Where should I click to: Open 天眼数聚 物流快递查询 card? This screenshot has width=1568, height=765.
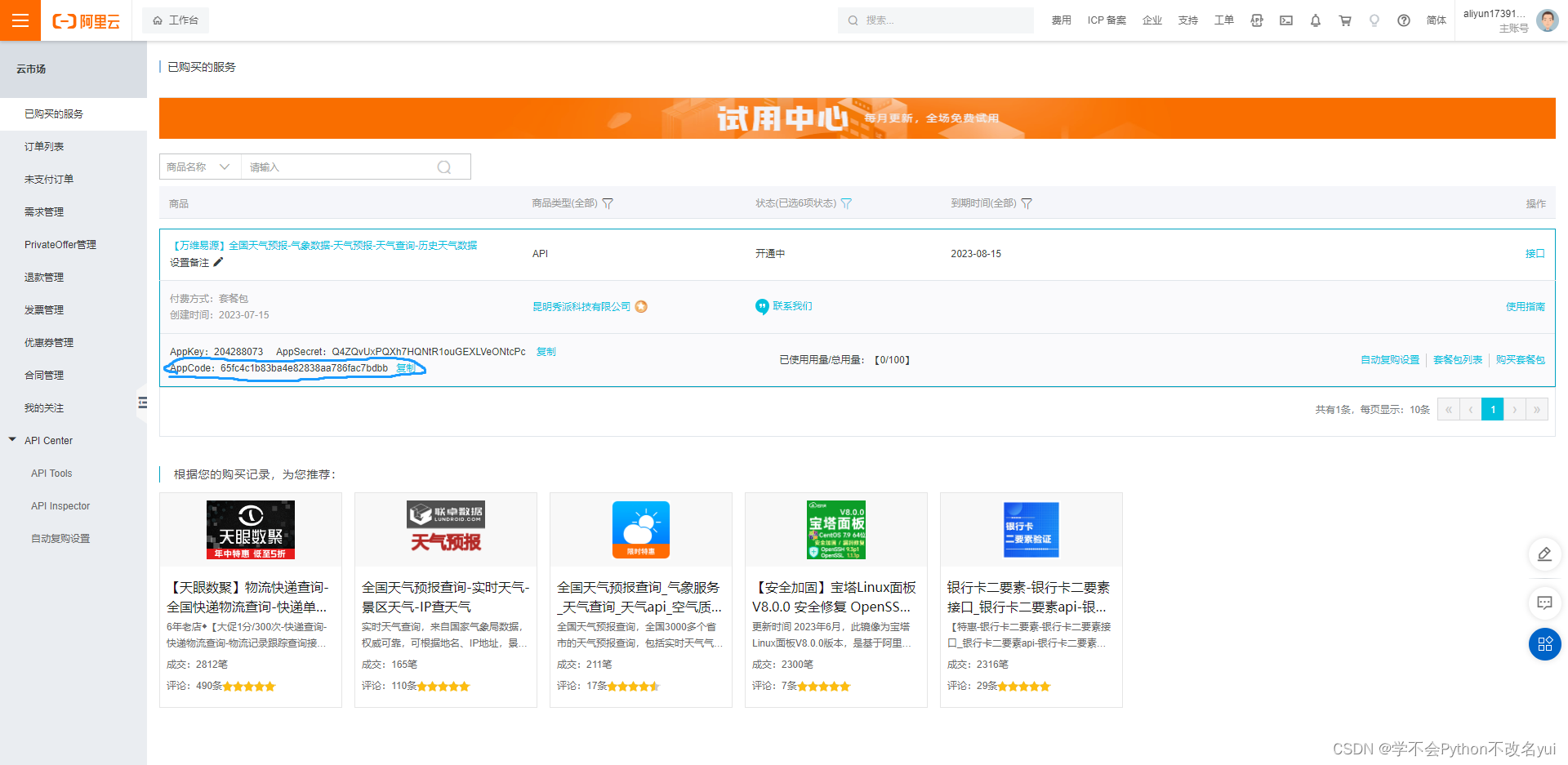pyautogui.click(x=251, y=600)
